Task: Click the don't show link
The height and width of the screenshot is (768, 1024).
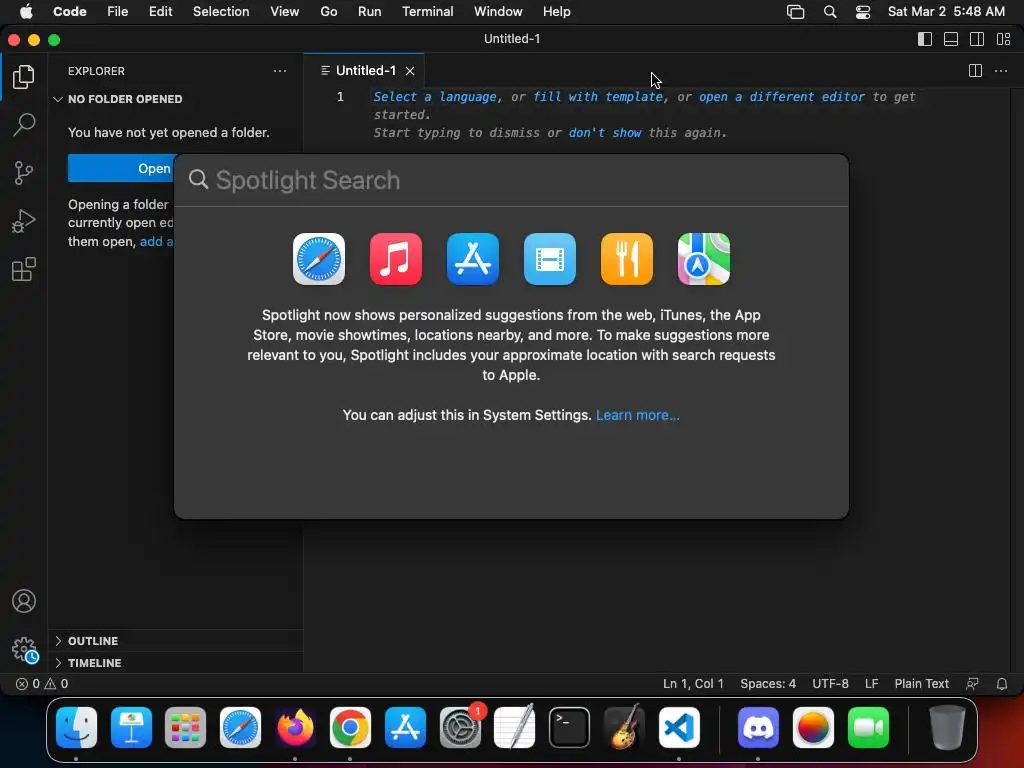Action: point(605,133)
